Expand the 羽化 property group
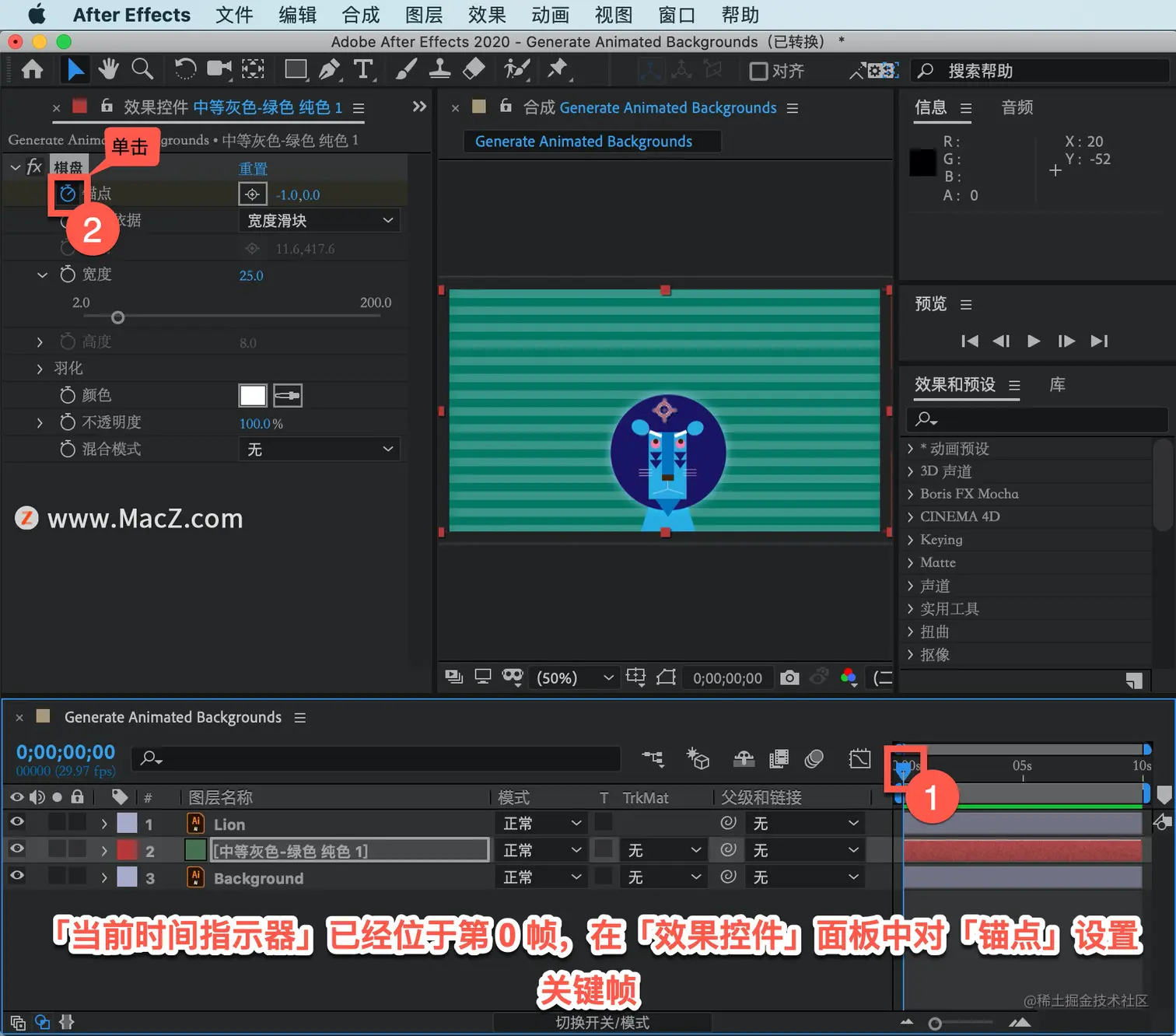This screenshot has height=1036, width=1176. tap(40, 369)
